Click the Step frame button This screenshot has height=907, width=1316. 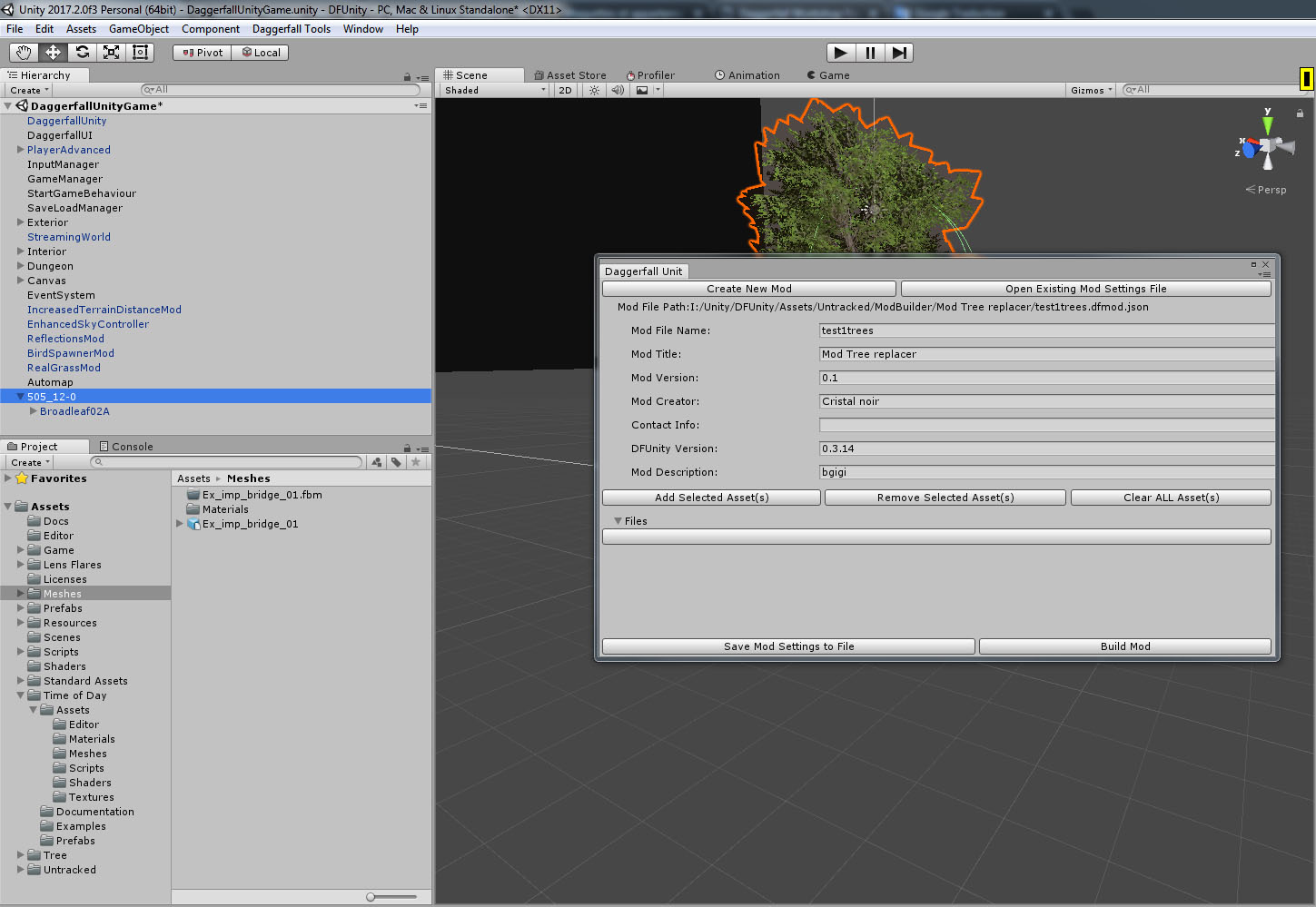[x=898, y=53]
